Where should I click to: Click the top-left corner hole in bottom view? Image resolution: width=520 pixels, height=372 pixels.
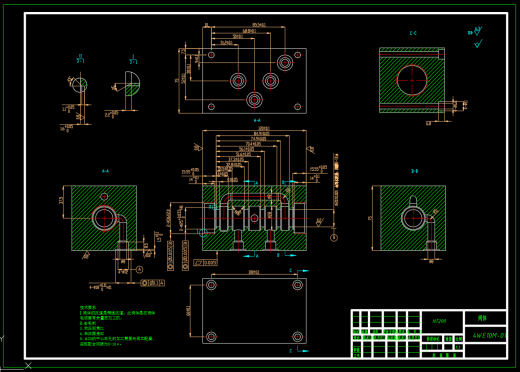pyautogui.click(x=211, y=285)
